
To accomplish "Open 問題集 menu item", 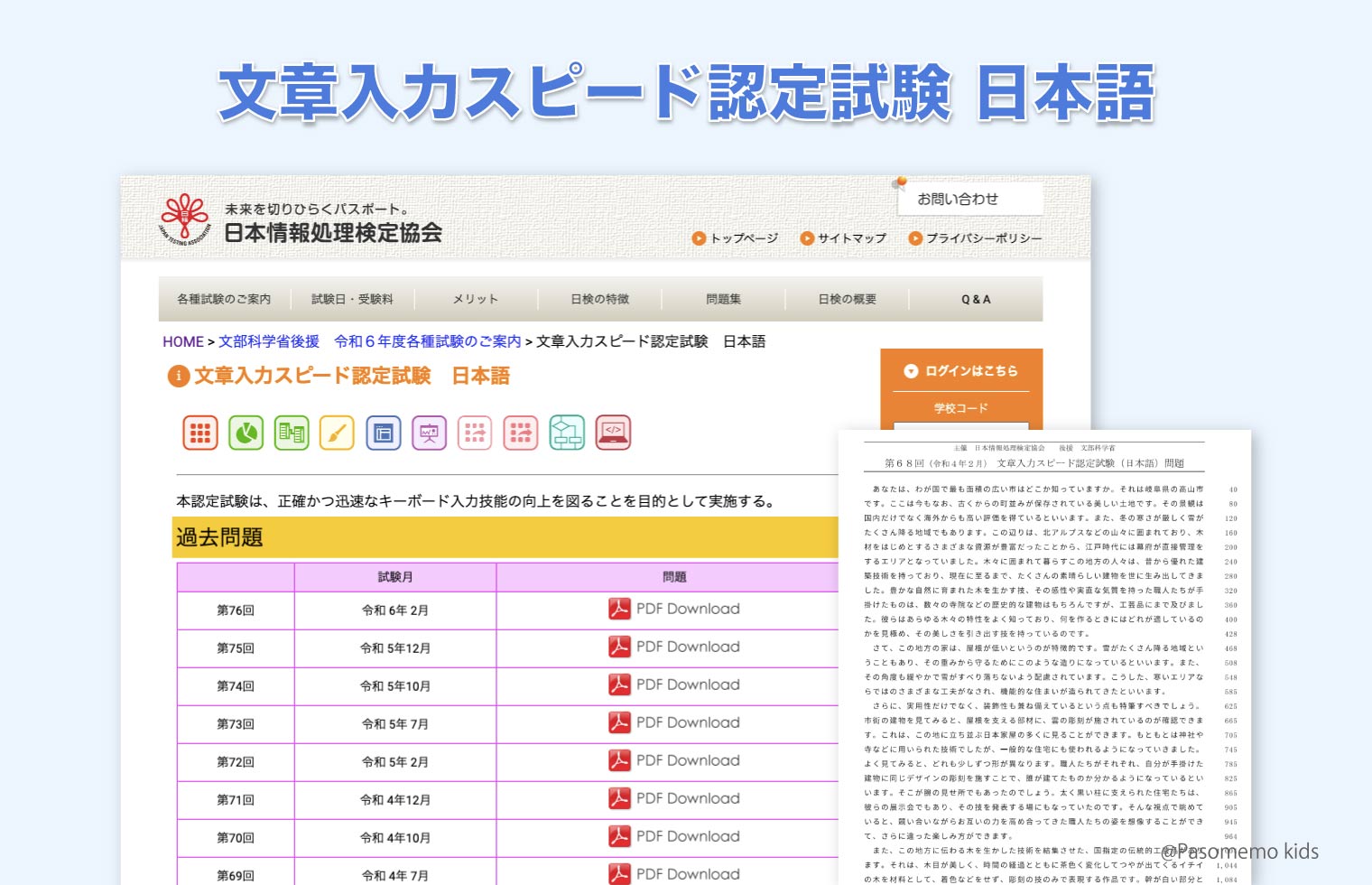I will coord(724,299).
